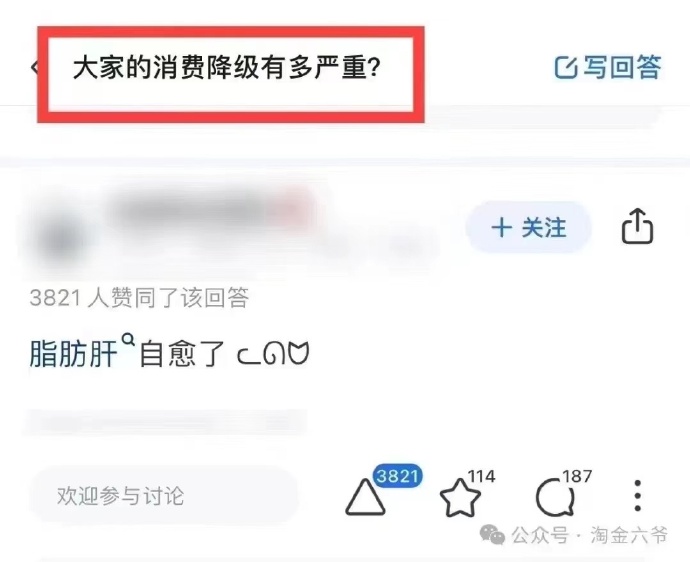
Task: Tap the 公众号 · 淘金六爷 watermark text
Action: [590, 535]
